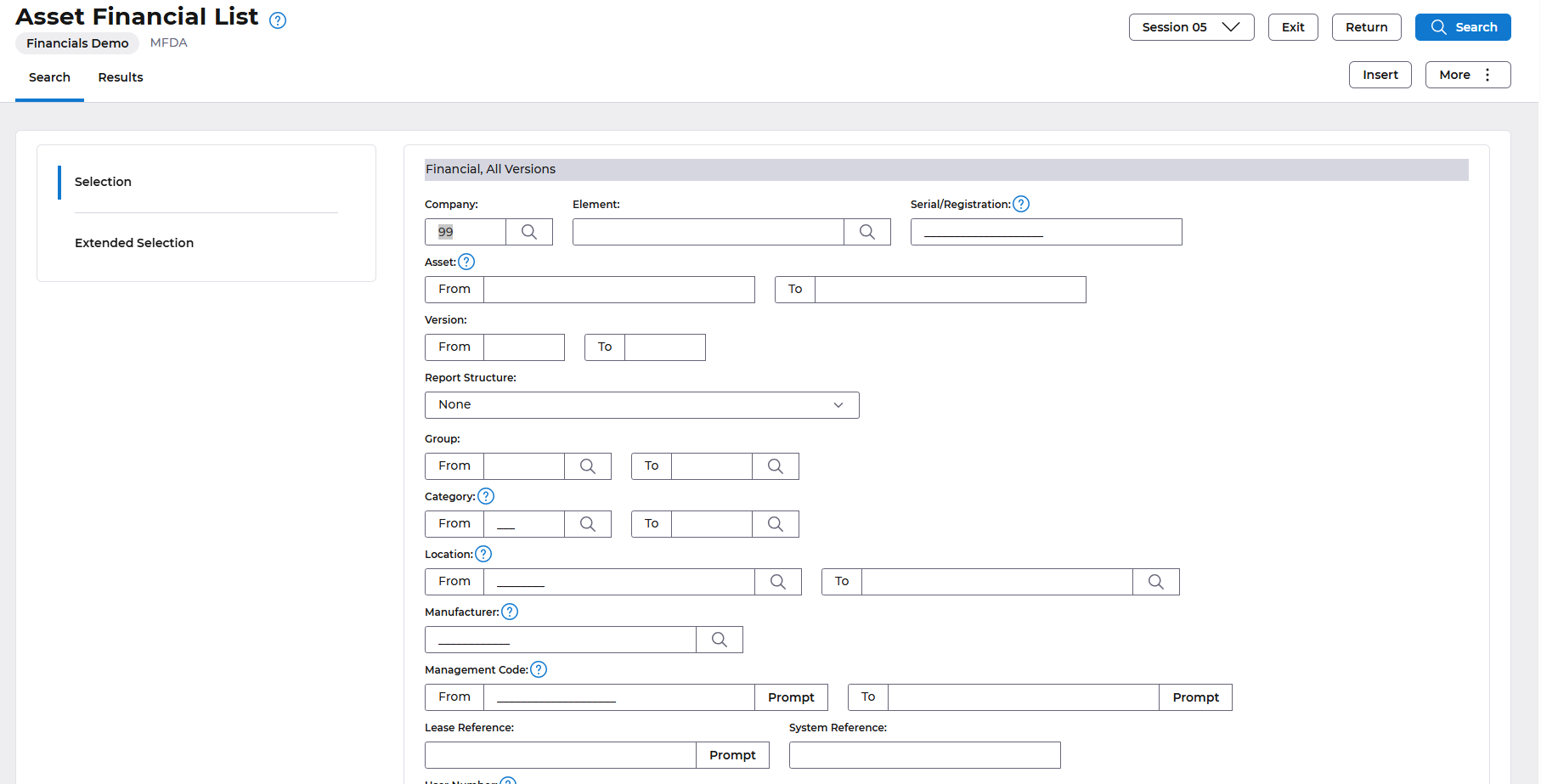This screenshot has height=784, width=1541.
Task: Show help for Serial/Registration field
Action: click(x=1021, y=204)
